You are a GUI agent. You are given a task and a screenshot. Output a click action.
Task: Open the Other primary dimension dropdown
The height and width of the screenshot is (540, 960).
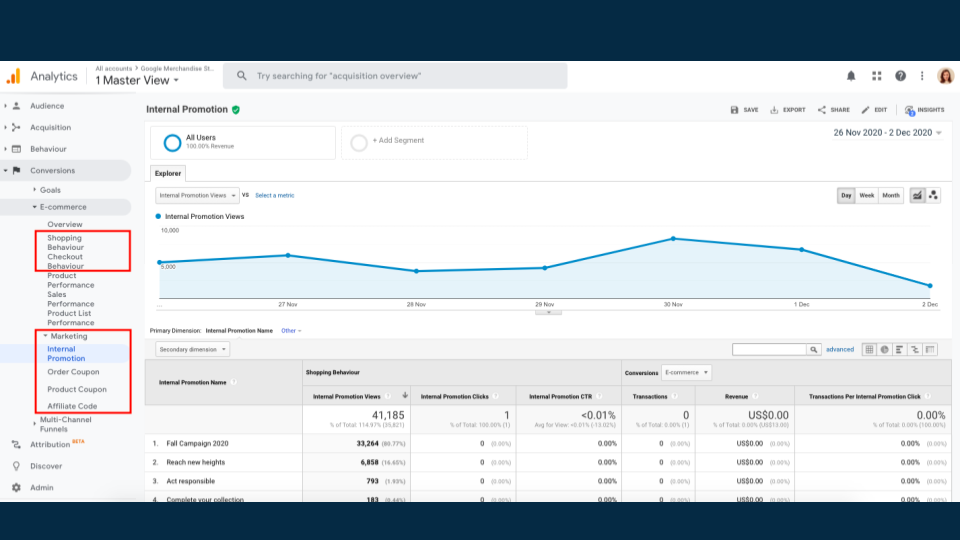pos(291,331)
